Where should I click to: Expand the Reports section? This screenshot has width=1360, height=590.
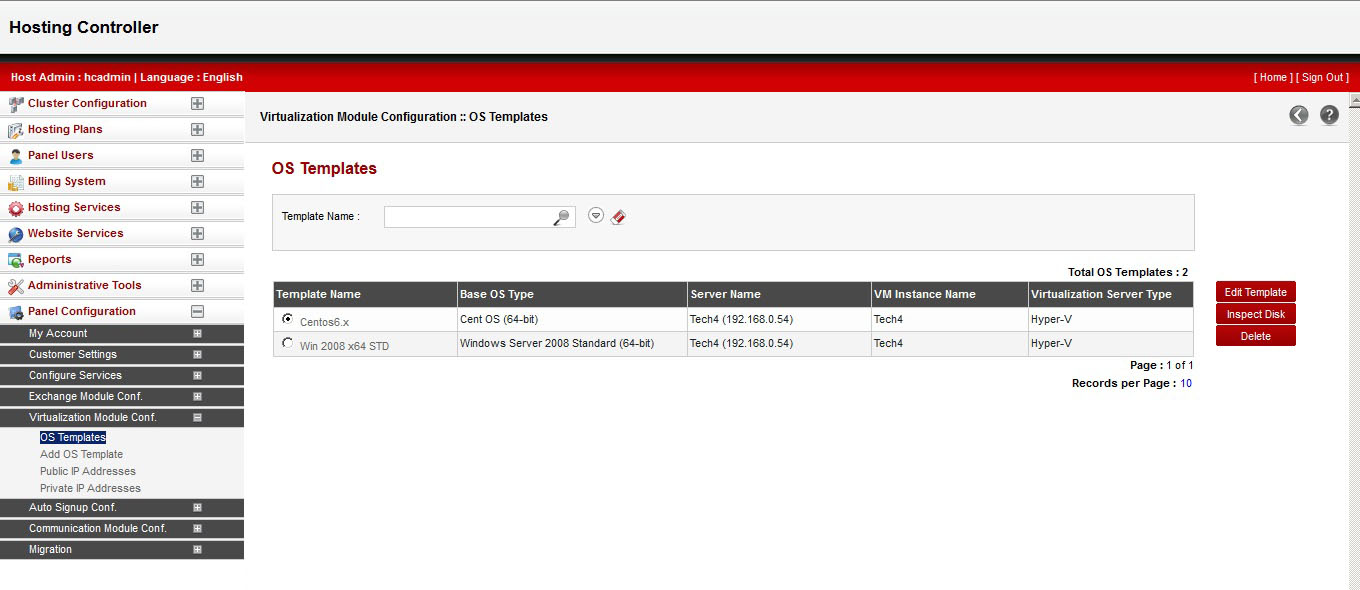pyautogui.click(x=197, y=259)
